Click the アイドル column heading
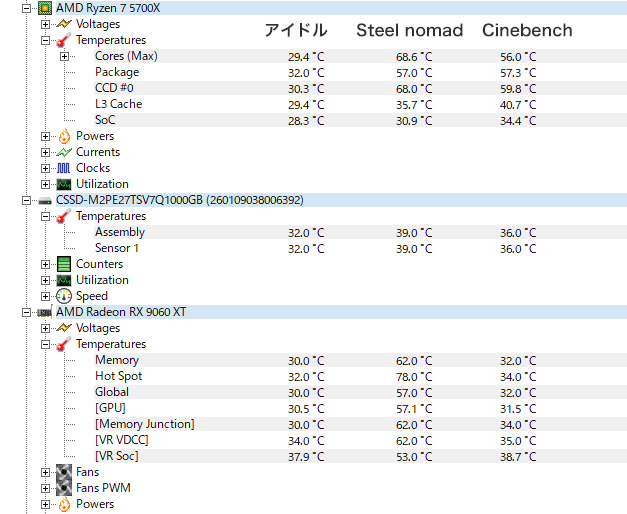 click(296, 30)
